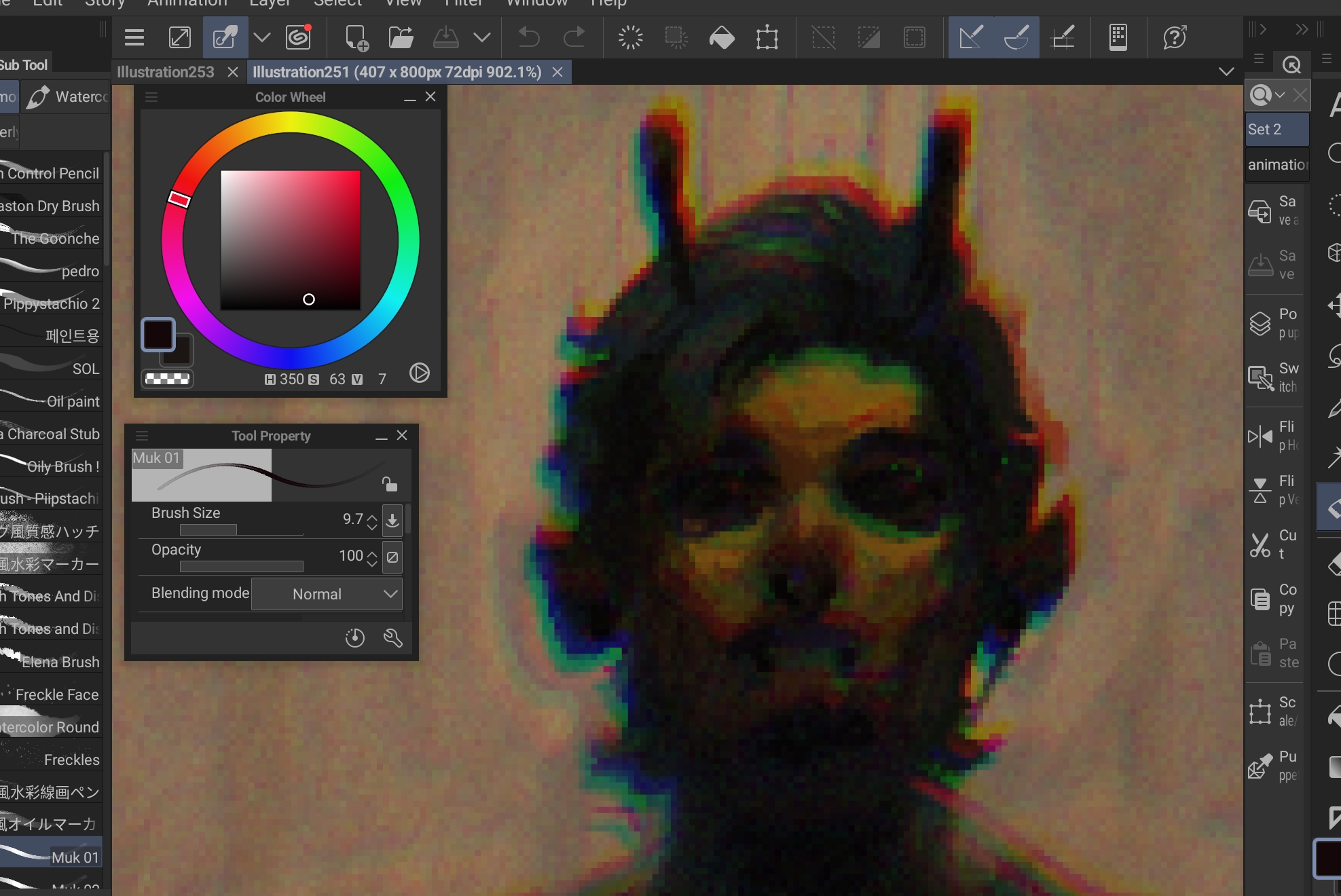The height and width of the screenshot is (896, 1341).
Task: Expand the Blending mode Normal dropdown
Action: (327, 594)
